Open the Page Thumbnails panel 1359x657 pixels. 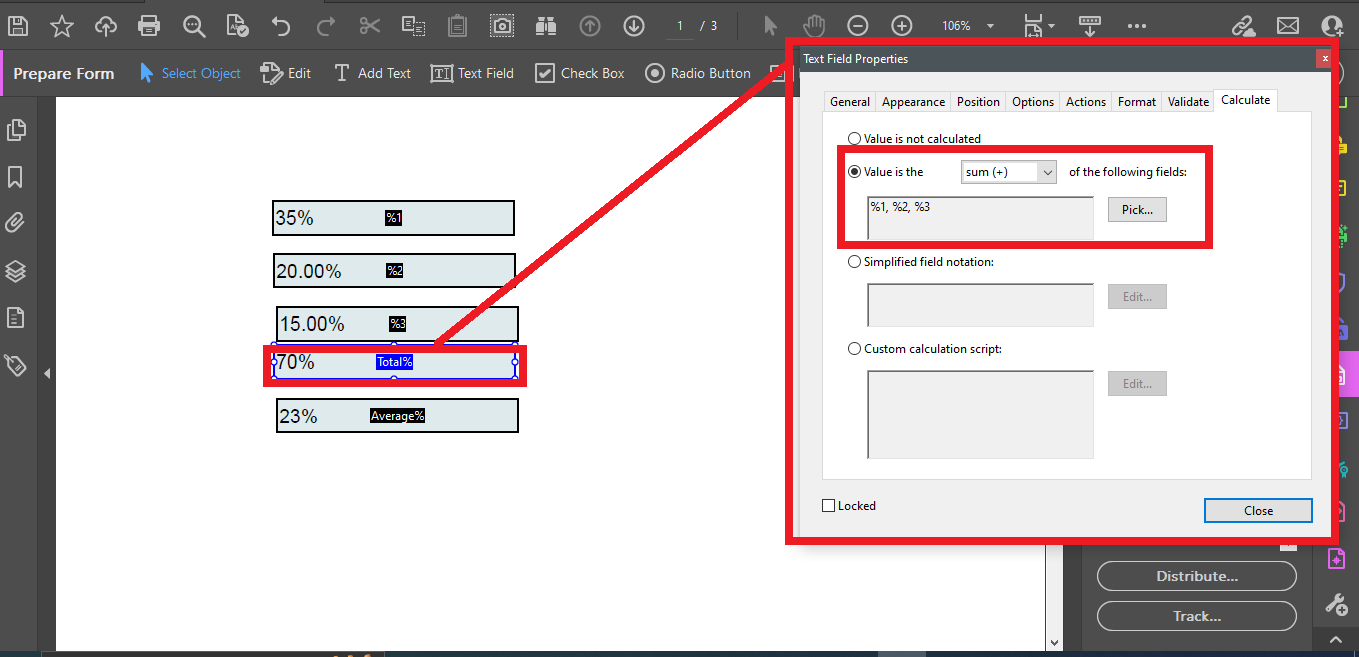(x=16, y=130)
